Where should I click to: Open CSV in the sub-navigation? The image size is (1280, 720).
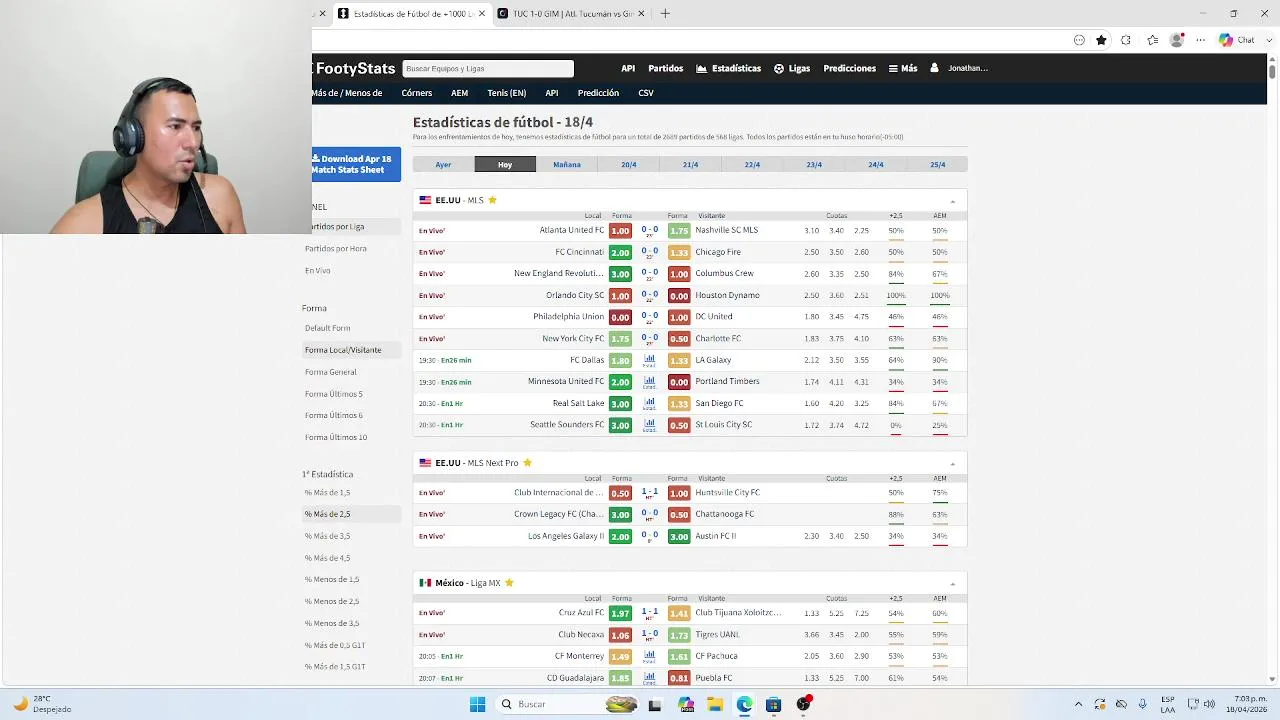pyautogui.click(x=646, y=93)
